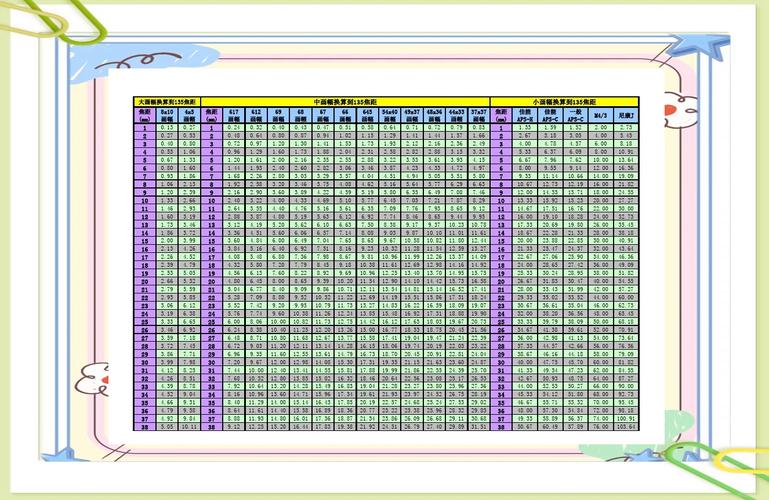The width and height of the screenshot is (769, 500).
Task: Click the 佳能 APS-H column header
Action: 525,115
